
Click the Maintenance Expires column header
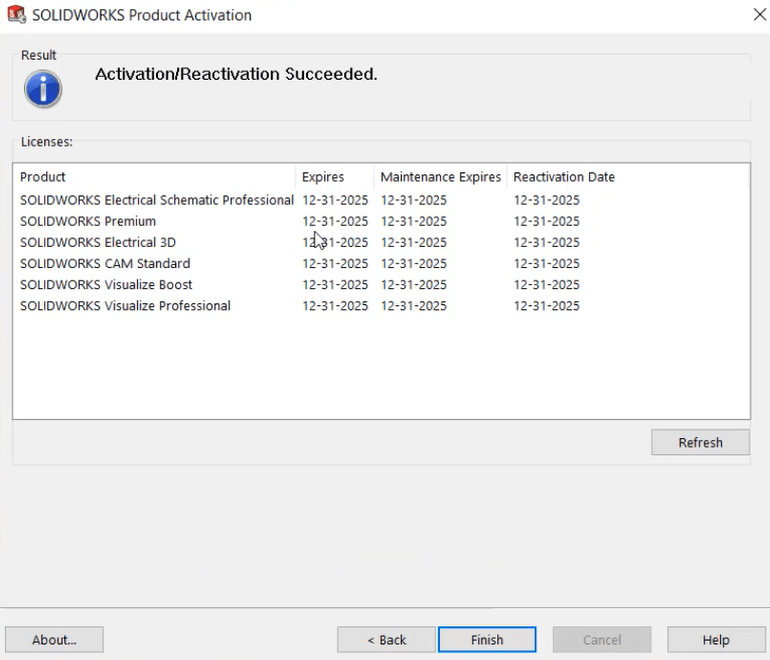440,177
